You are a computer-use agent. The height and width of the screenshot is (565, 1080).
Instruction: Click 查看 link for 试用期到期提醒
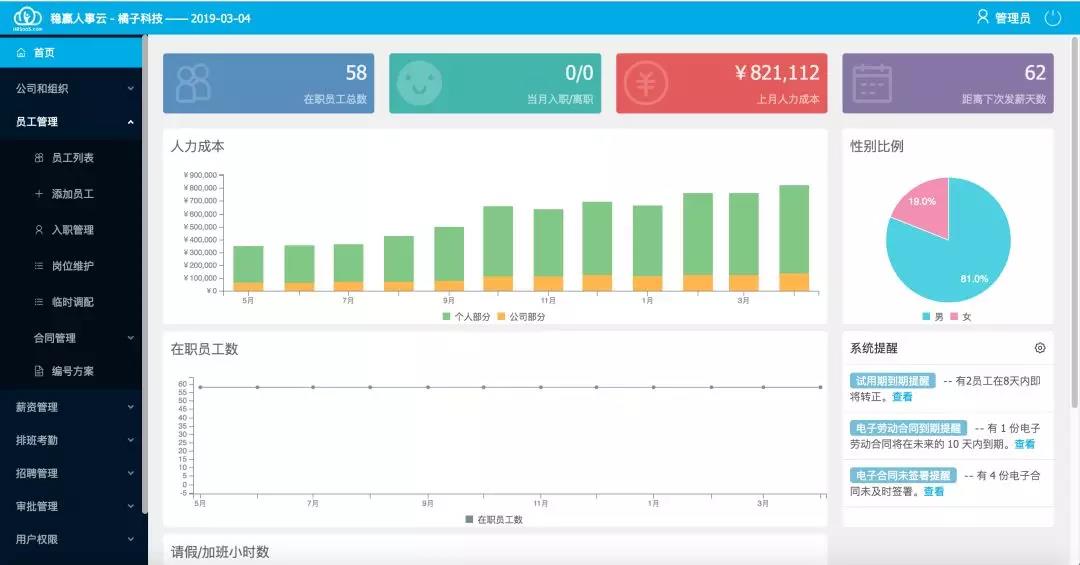click(x=902, y=397)
